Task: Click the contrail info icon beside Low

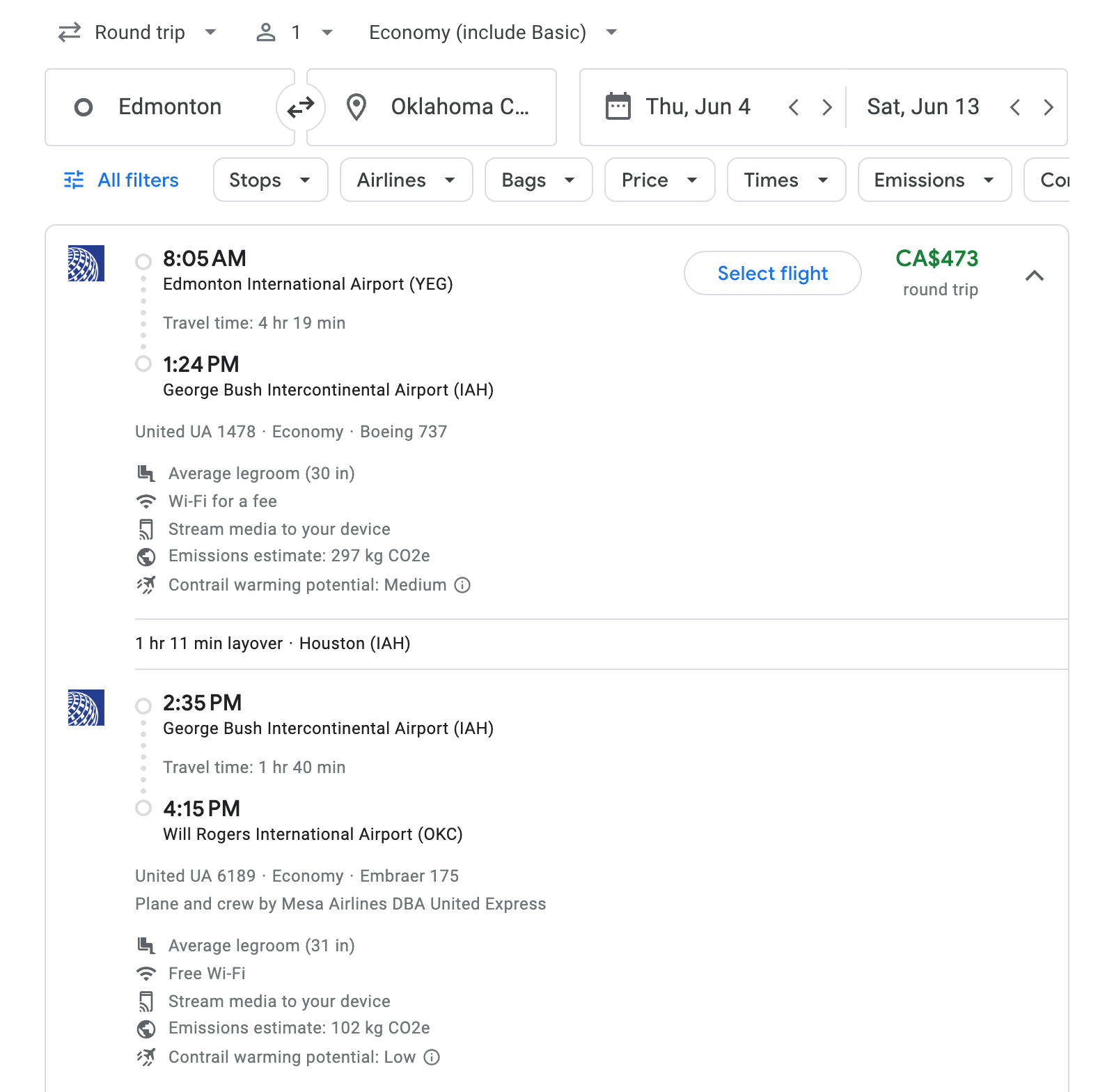Action: coord(432,1057)
